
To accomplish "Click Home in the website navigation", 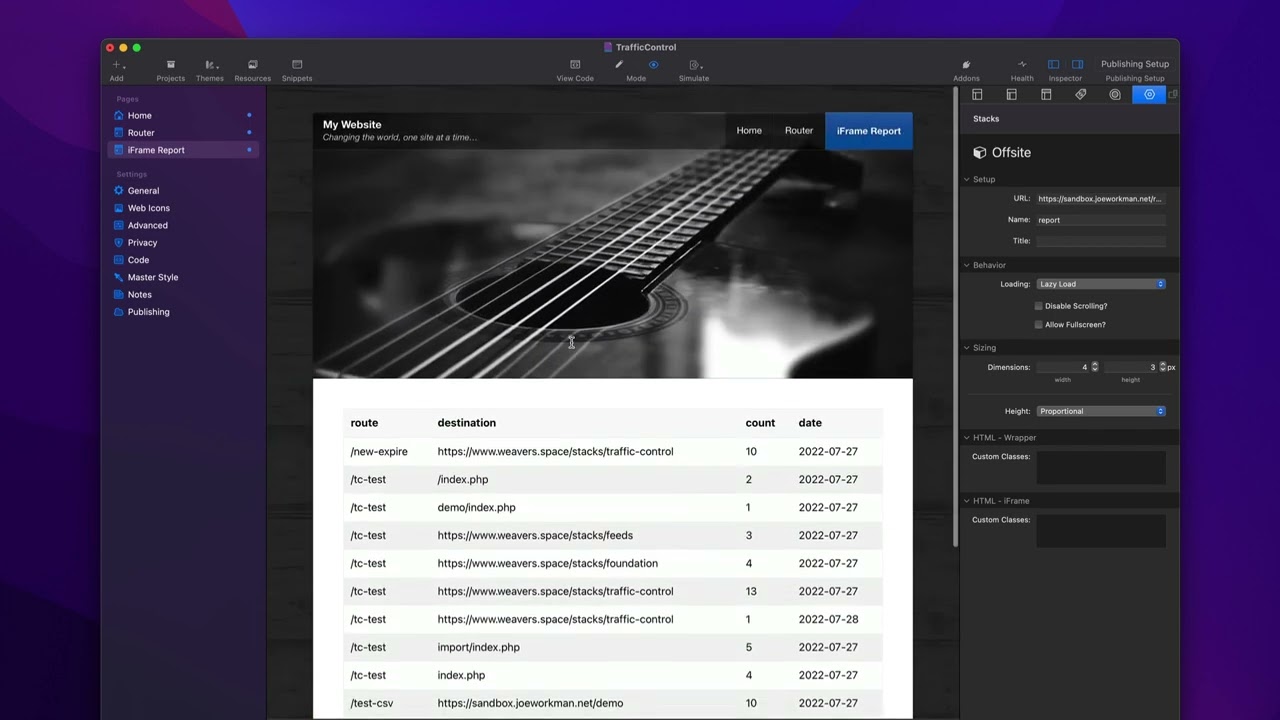I will 749,131.
